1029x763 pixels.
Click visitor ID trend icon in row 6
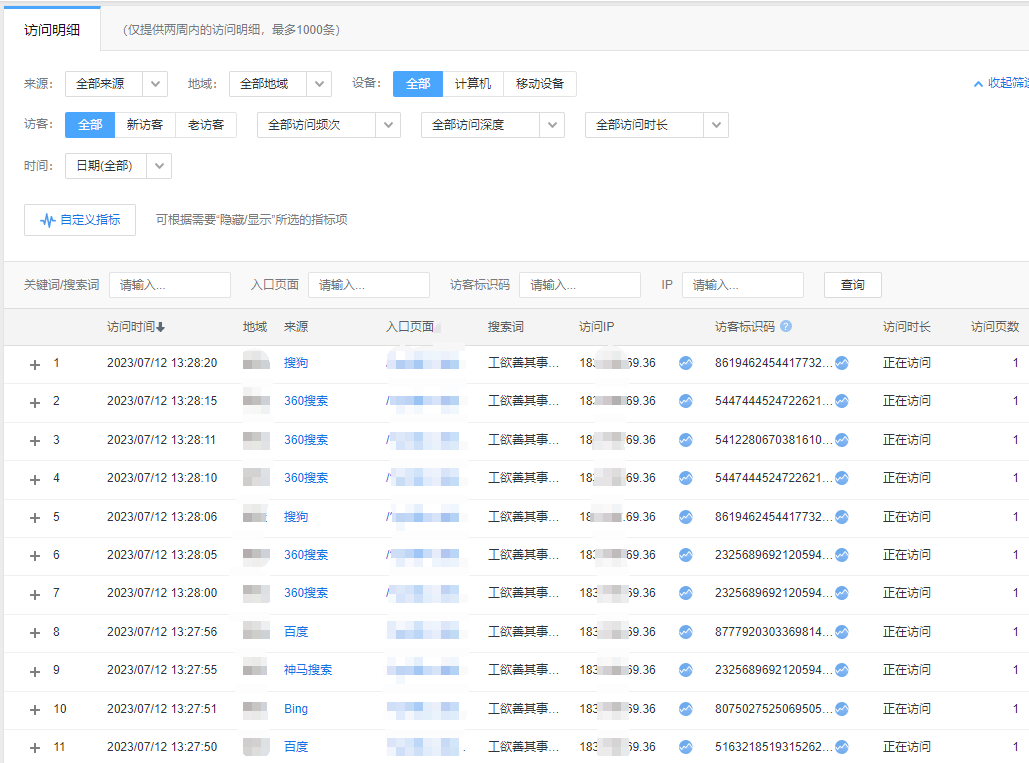(842, 555)
